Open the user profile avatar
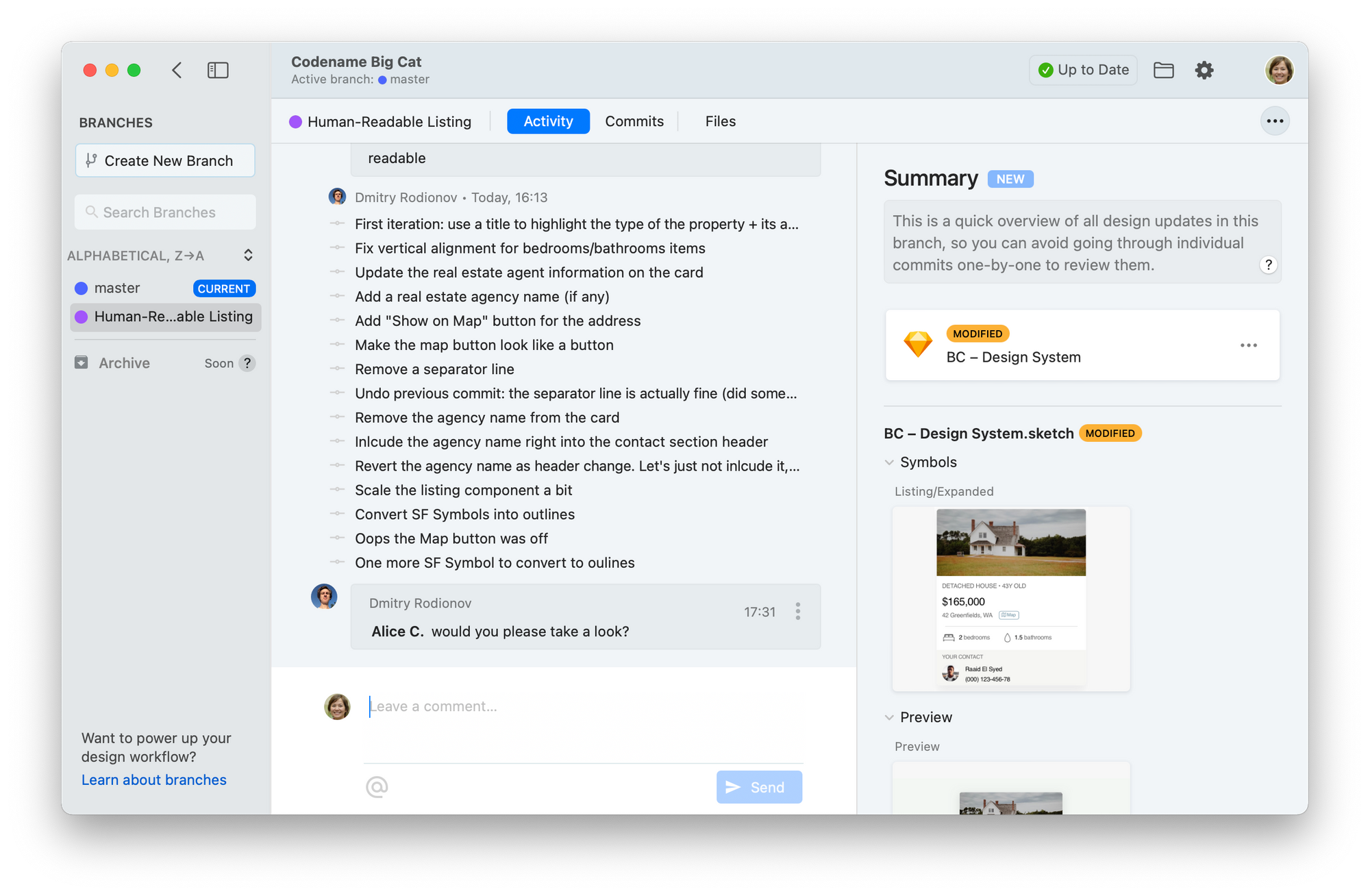The height and width of the screenshot is (896, 1370). tap(1279, 70)
